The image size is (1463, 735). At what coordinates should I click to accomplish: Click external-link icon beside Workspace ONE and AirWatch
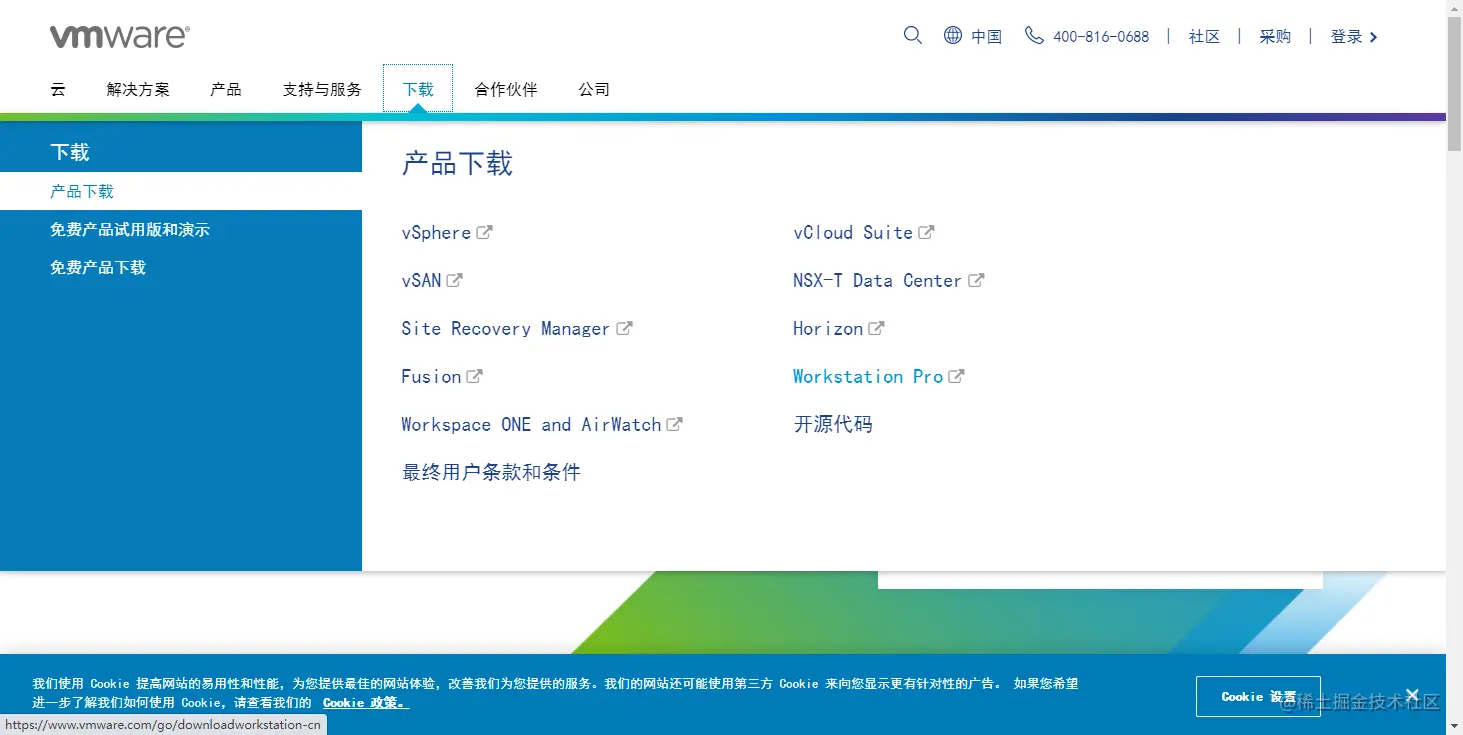674,424
